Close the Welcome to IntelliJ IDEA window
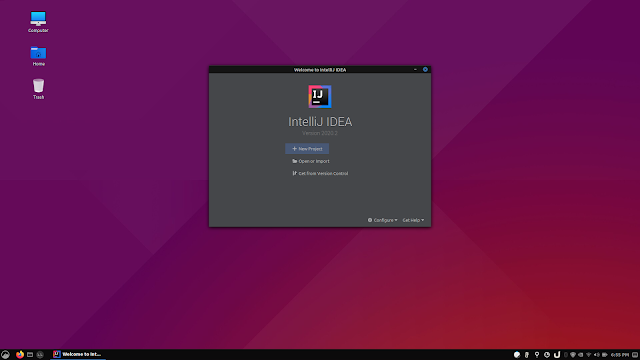This screenshot has width=640, height=360. (x=425, y=69)
